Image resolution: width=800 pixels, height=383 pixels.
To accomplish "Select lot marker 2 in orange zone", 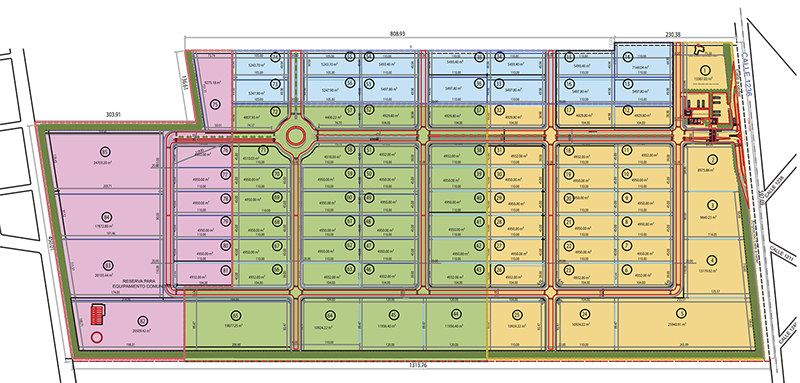I will pos(713,159).
